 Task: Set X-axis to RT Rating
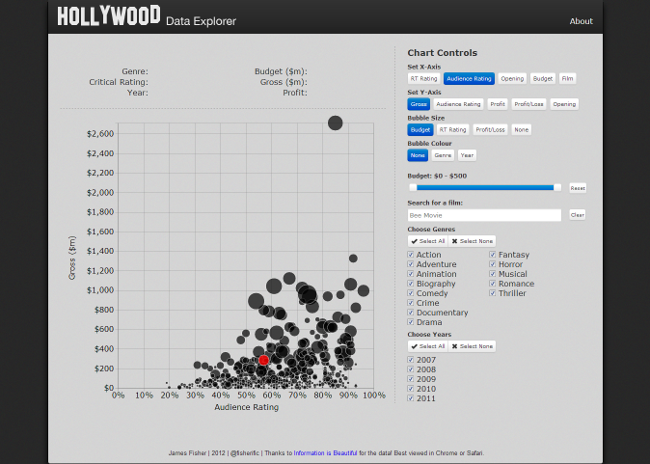pyautogui.click(x=424, y=79)
